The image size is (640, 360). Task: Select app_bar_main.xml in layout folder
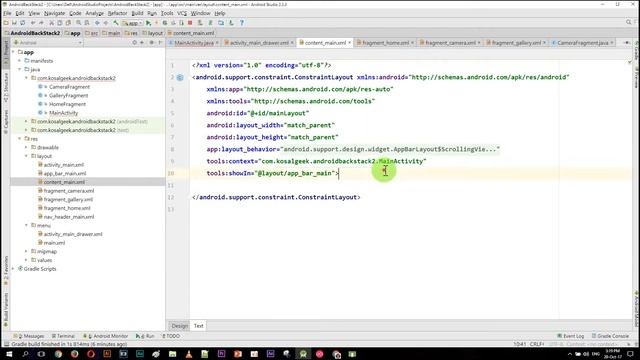click(x=65, y=173)
